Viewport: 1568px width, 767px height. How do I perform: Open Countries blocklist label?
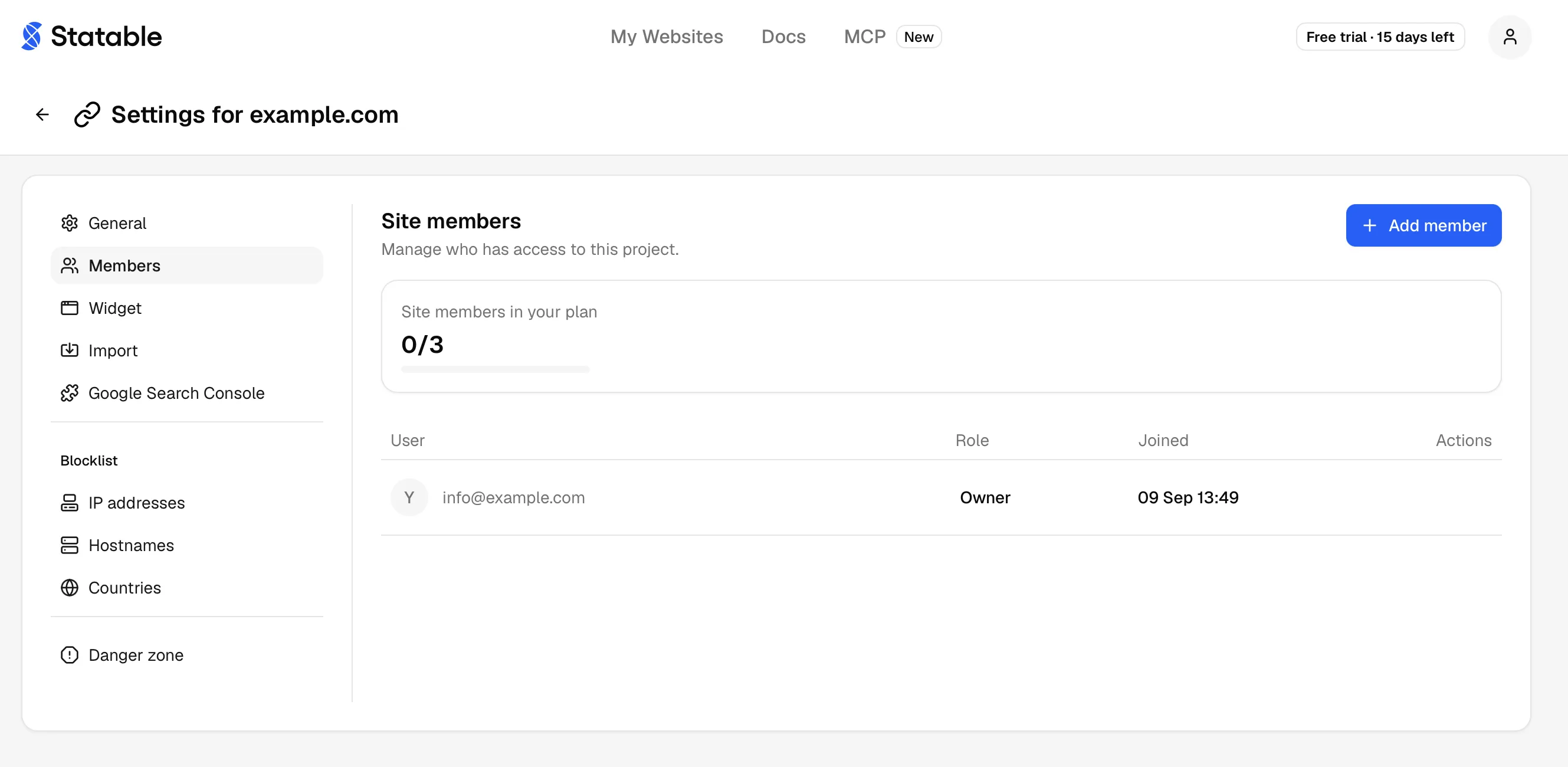(x=125, y=588)
